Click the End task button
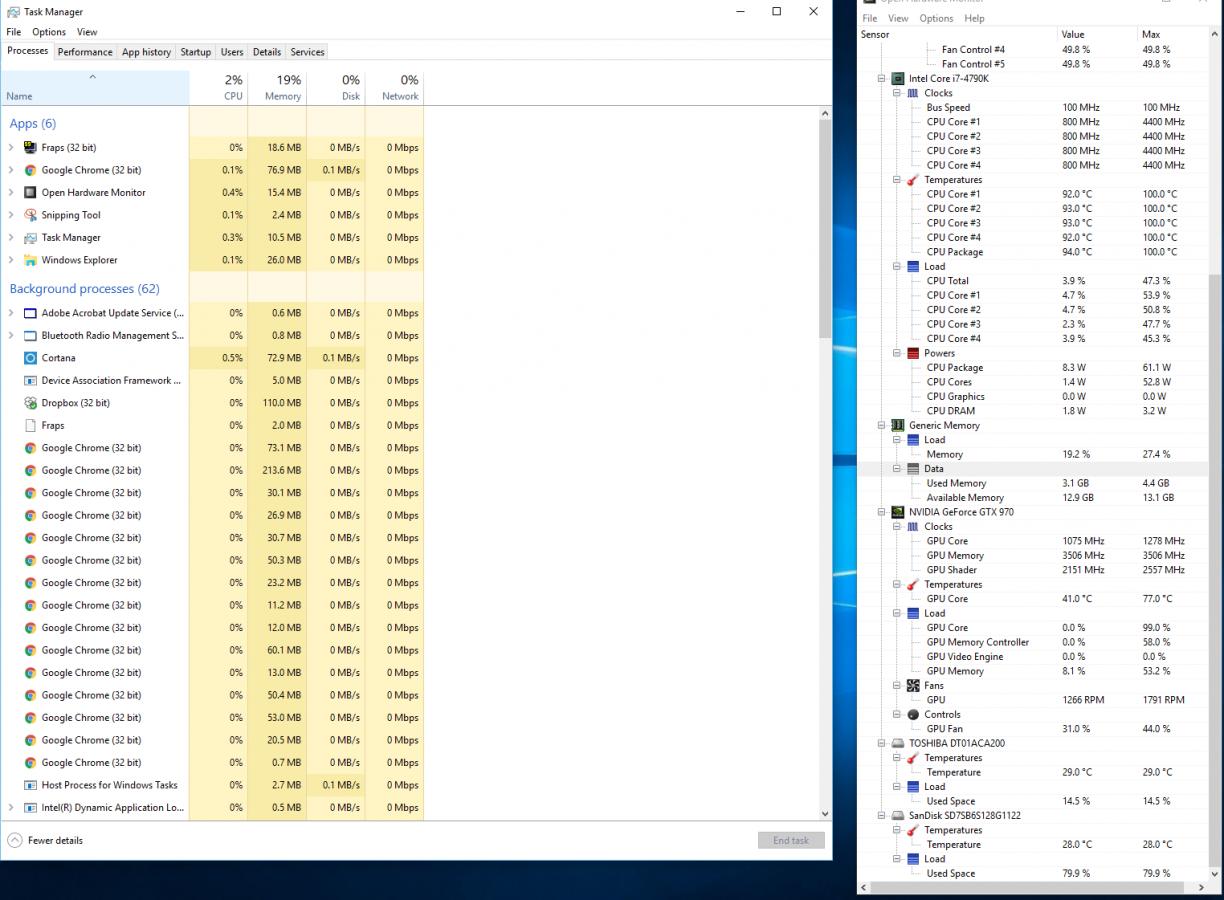This screenshot has height=900, width=1224. [x=790, y=840]
